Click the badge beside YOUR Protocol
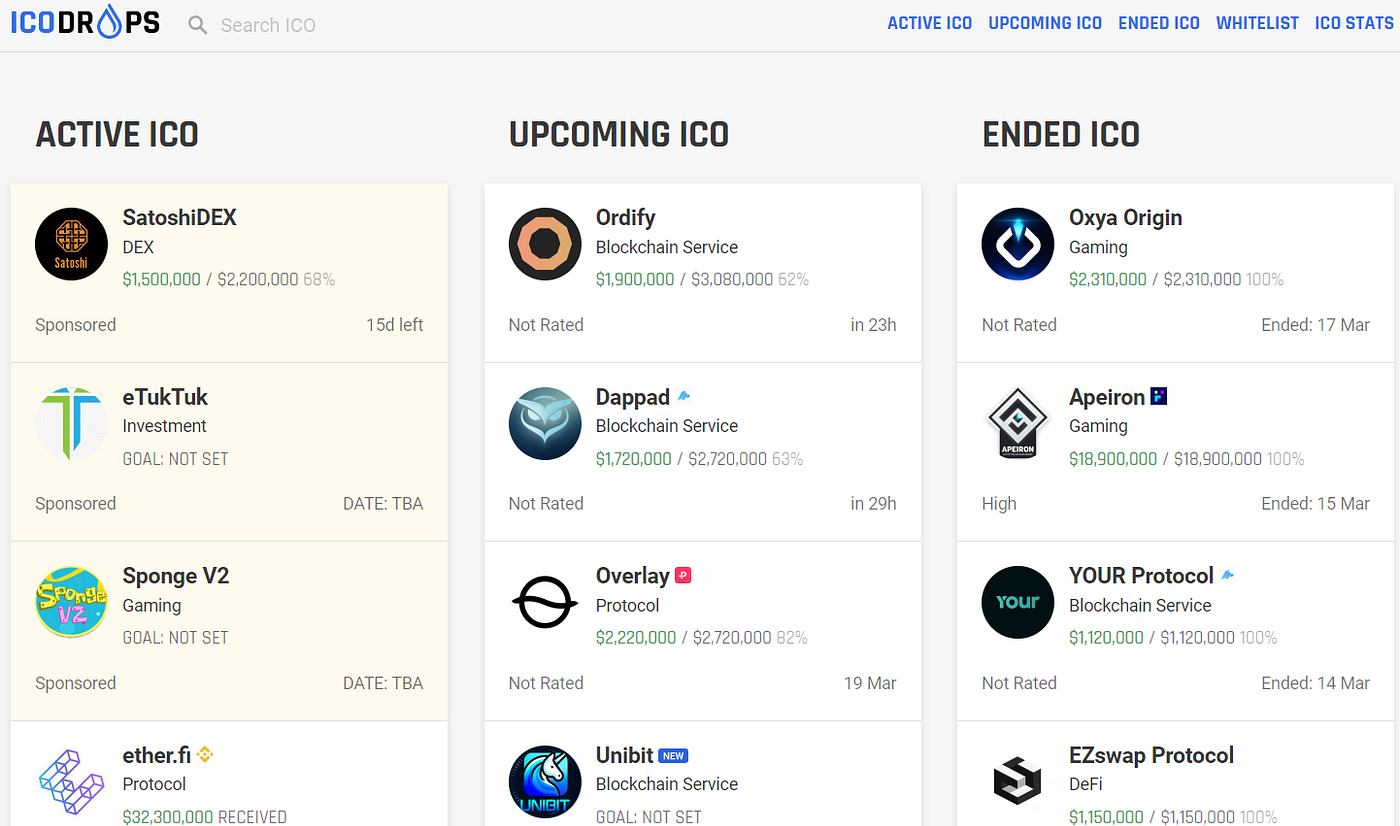 (1228, 575)
